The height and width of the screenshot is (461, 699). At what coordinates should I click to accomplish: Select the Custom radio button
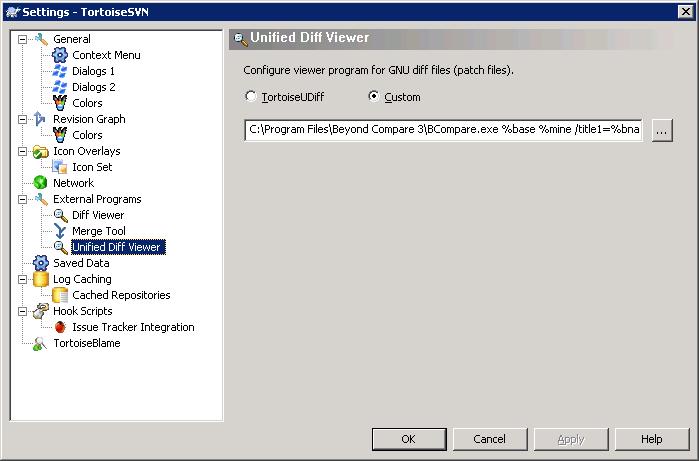(x=374, y=96)
